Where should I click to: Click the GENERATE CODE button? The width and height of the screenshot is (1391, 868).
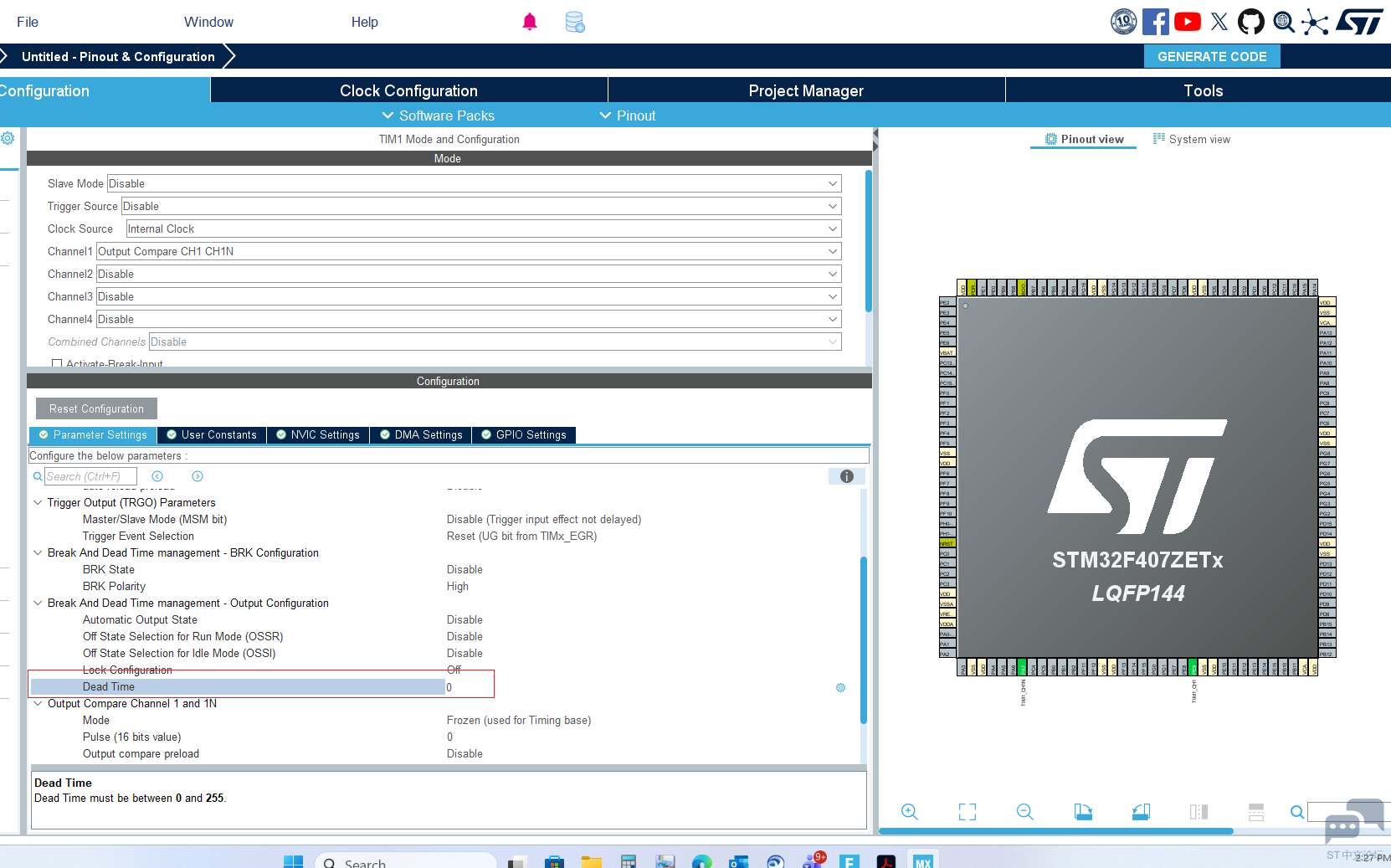(x=1211, y=56)
